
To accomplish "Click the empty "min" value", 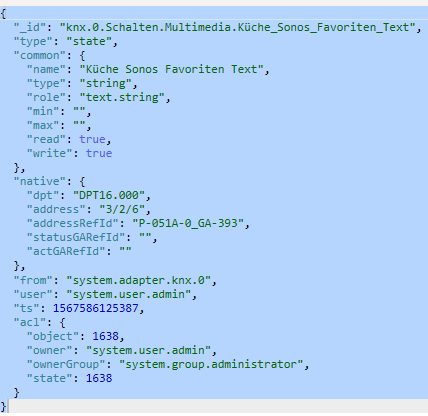I will (79, 111).
